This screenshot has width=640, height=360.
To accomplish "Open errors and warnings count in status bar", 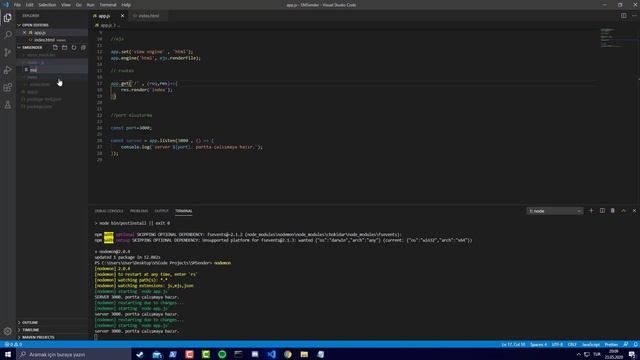I will pos(13,344).
